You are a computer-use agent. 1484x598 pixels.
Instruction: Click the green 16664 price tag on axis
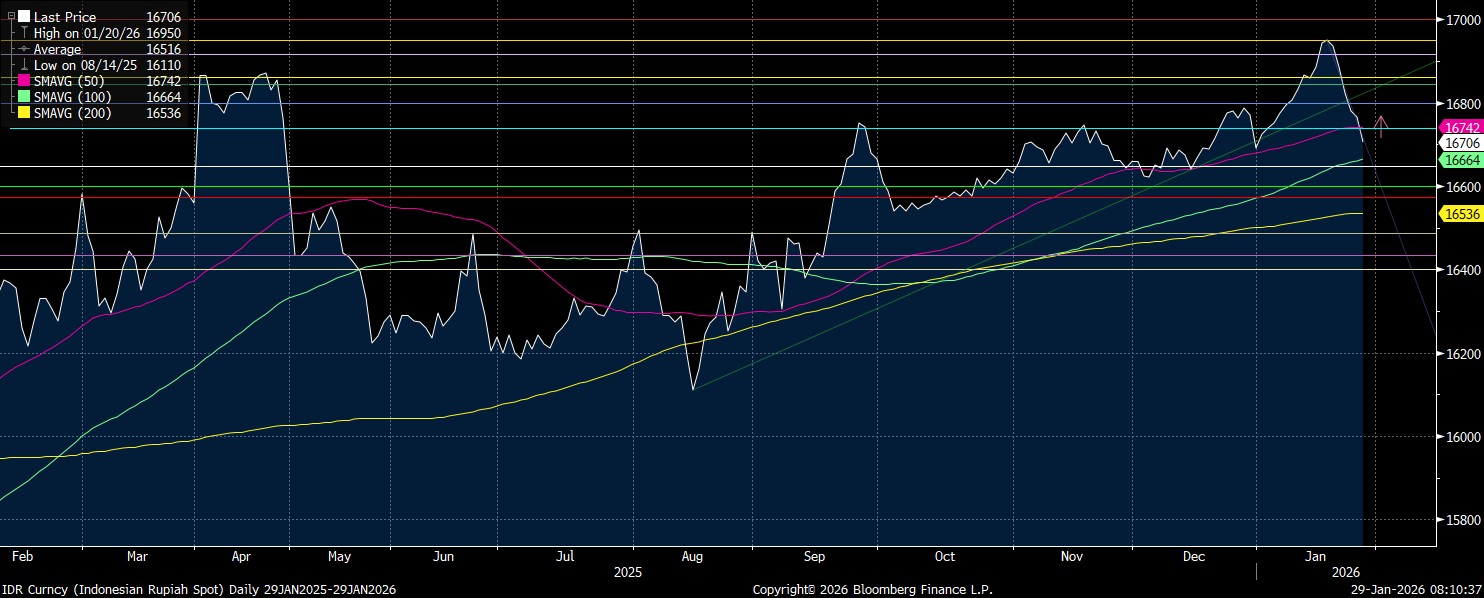(x=1459, y=160)
